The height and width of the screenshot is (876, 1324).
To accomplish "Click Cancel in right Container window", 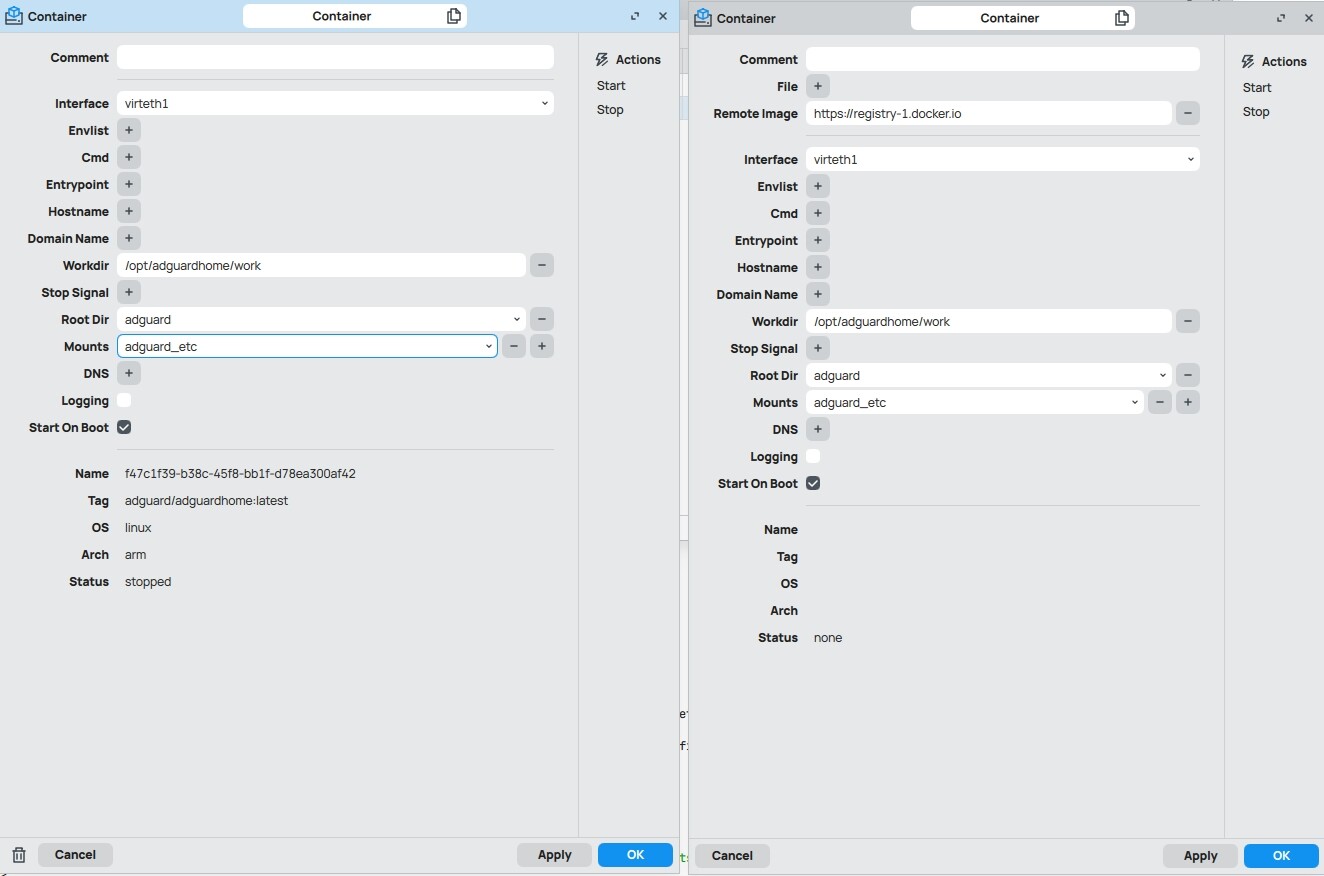I will pyautogui.click(x=732, y=856).
